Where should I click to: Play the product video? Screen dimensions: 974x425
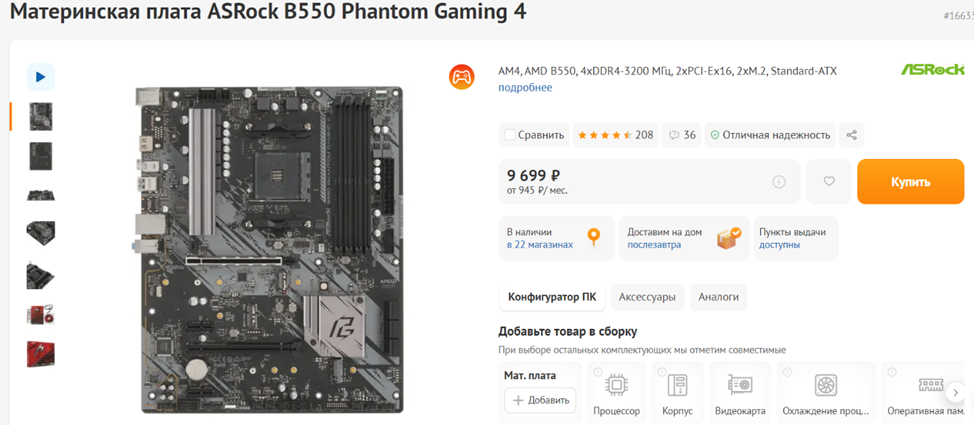40,77
